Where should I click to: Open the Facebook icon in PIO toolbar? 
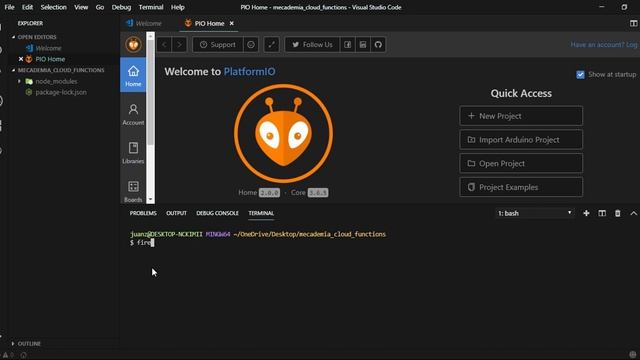tap(347, 44)
